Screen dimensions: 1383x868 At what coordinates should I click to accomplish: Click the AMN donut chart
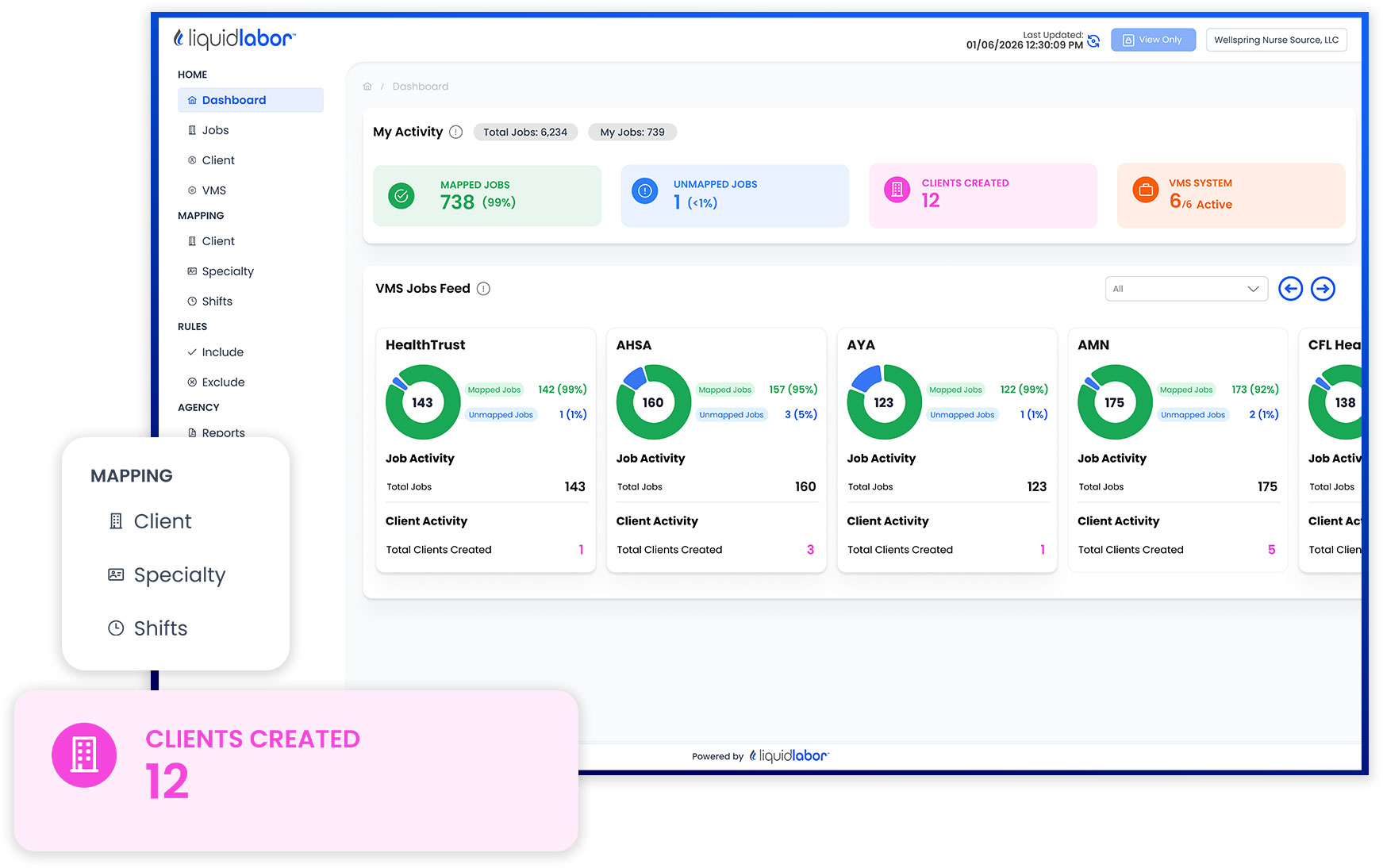coord(1115,402)
